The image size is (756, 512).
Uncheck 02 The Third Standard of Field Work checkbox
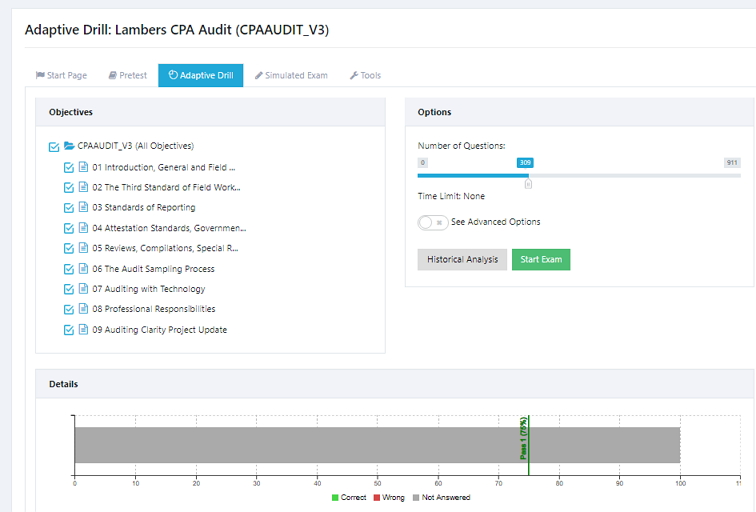point(69,188)
